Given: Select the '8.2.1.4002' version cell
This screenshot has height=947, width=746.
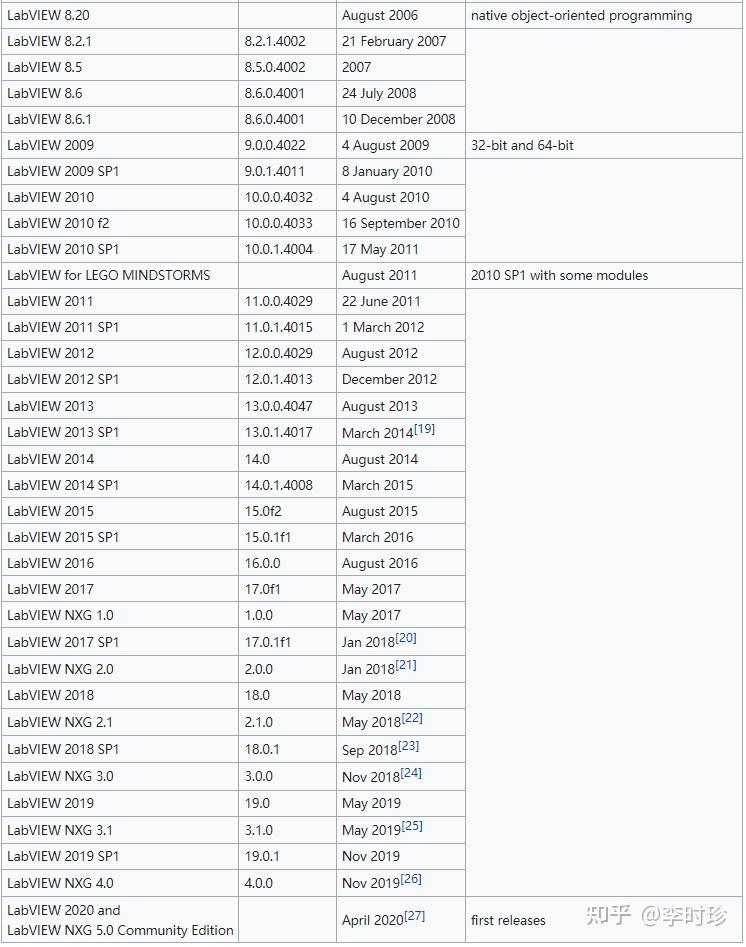Looking at the screenshot, I should pyautogui.click(x=288, y=41).
